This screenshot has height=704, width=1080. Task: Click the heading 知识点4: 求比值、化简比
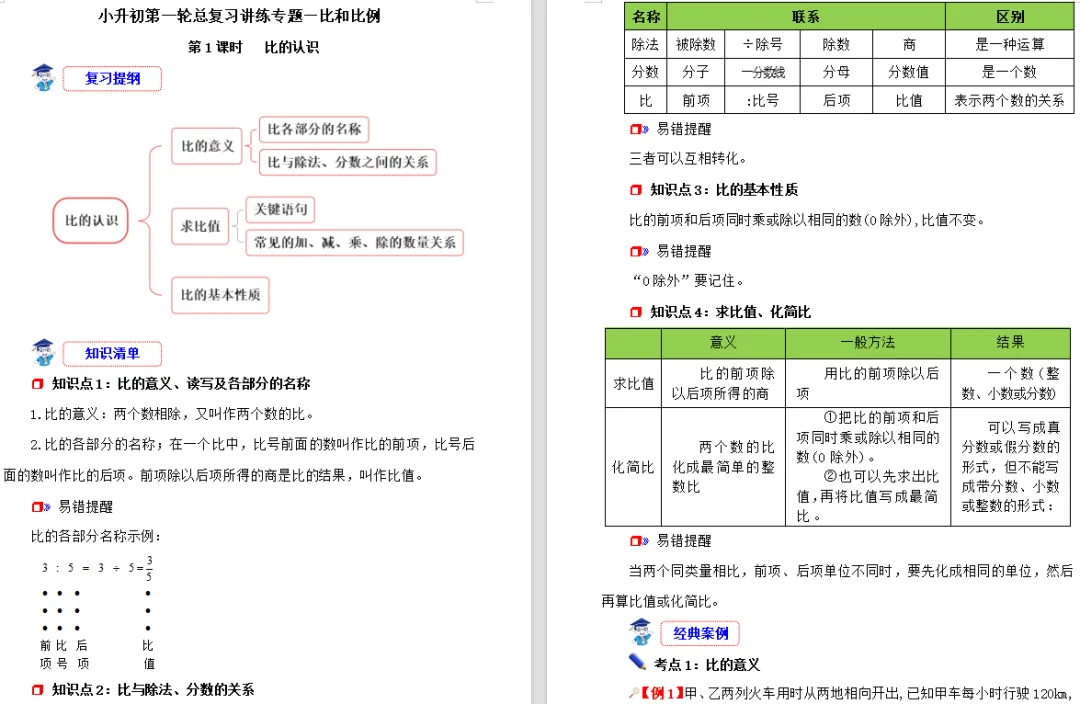730,312
